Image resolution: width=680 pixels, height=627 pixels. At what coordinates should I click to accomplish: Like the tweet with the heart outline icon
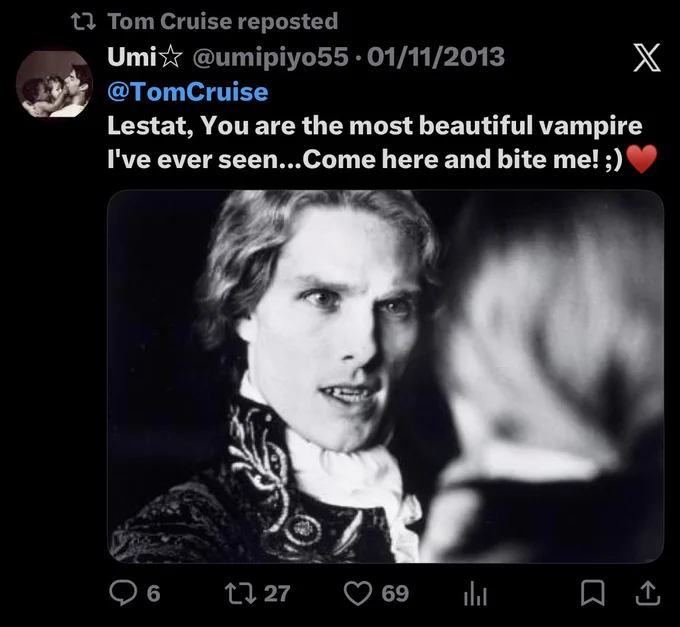pos(358,593)
